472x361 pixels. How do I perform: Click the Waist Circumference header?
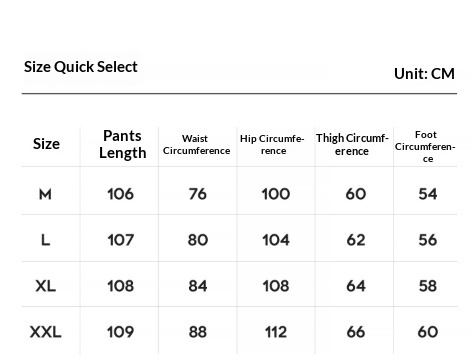point(196,145)
